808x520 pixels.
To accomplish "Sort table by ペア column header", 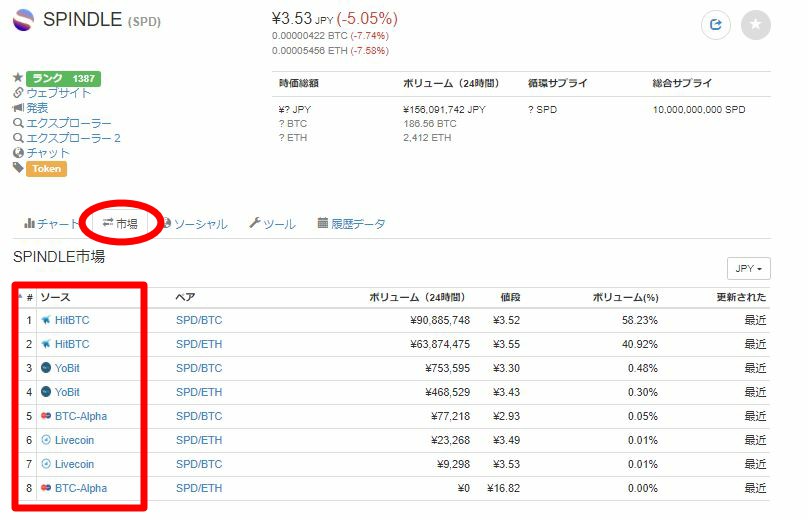I will pos(185,297).
